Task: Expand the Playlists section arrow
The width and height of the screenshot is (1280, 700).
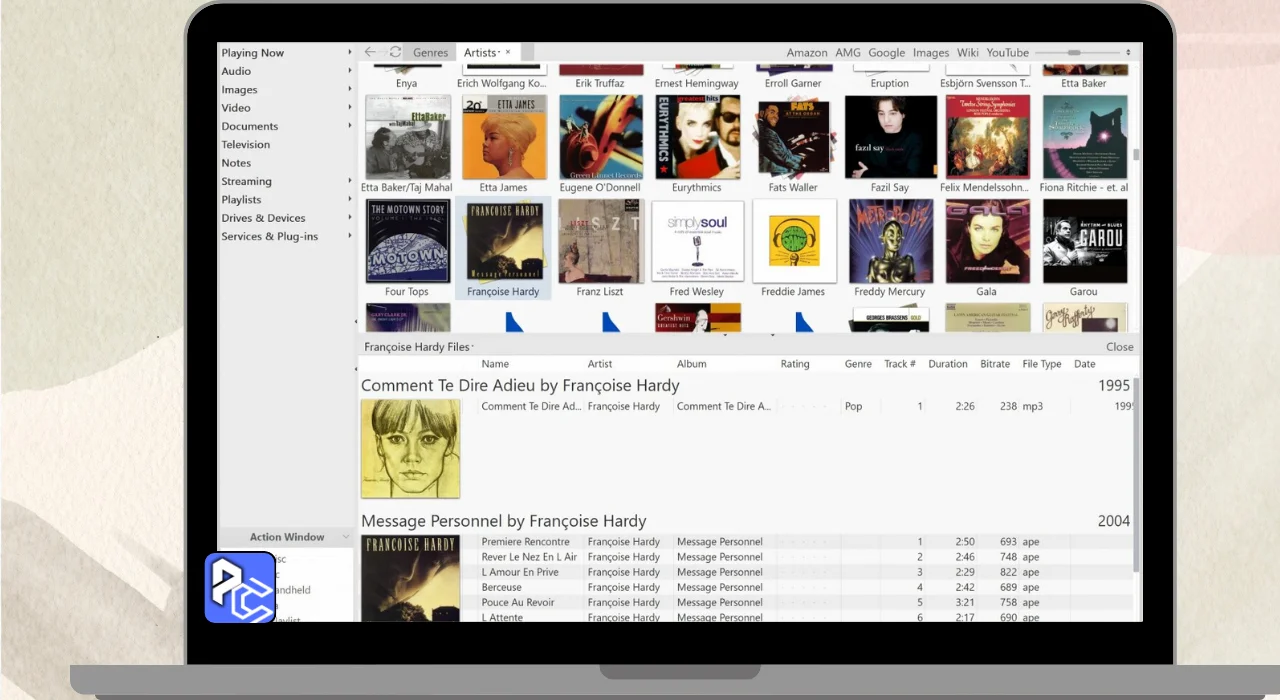Action: pos(350,200)
